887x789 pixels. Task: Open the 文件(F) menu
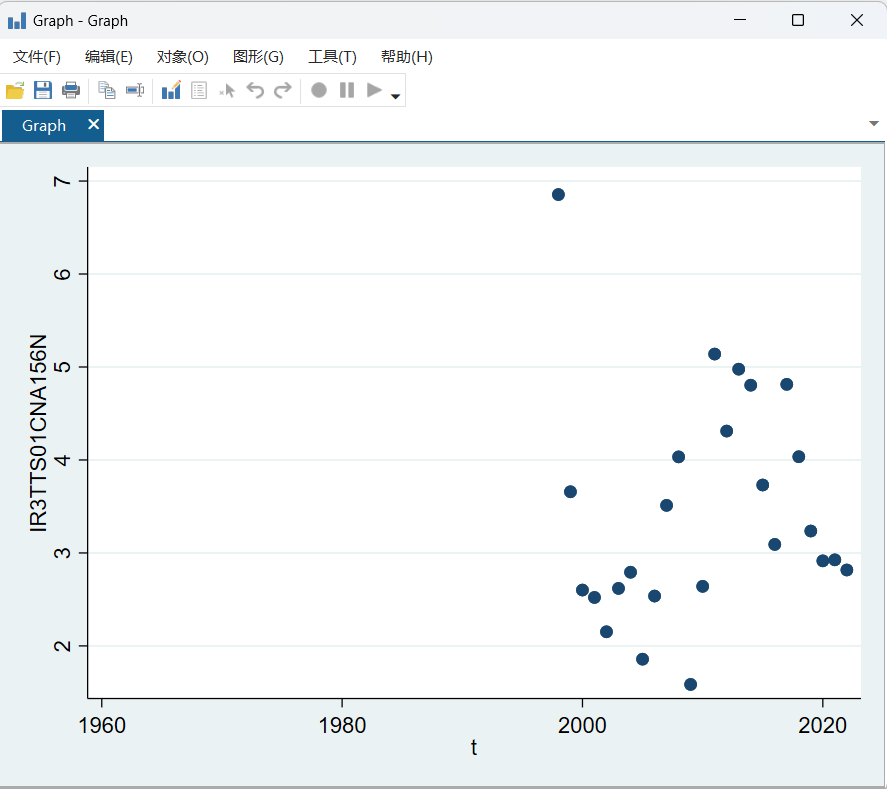point(37,57)
